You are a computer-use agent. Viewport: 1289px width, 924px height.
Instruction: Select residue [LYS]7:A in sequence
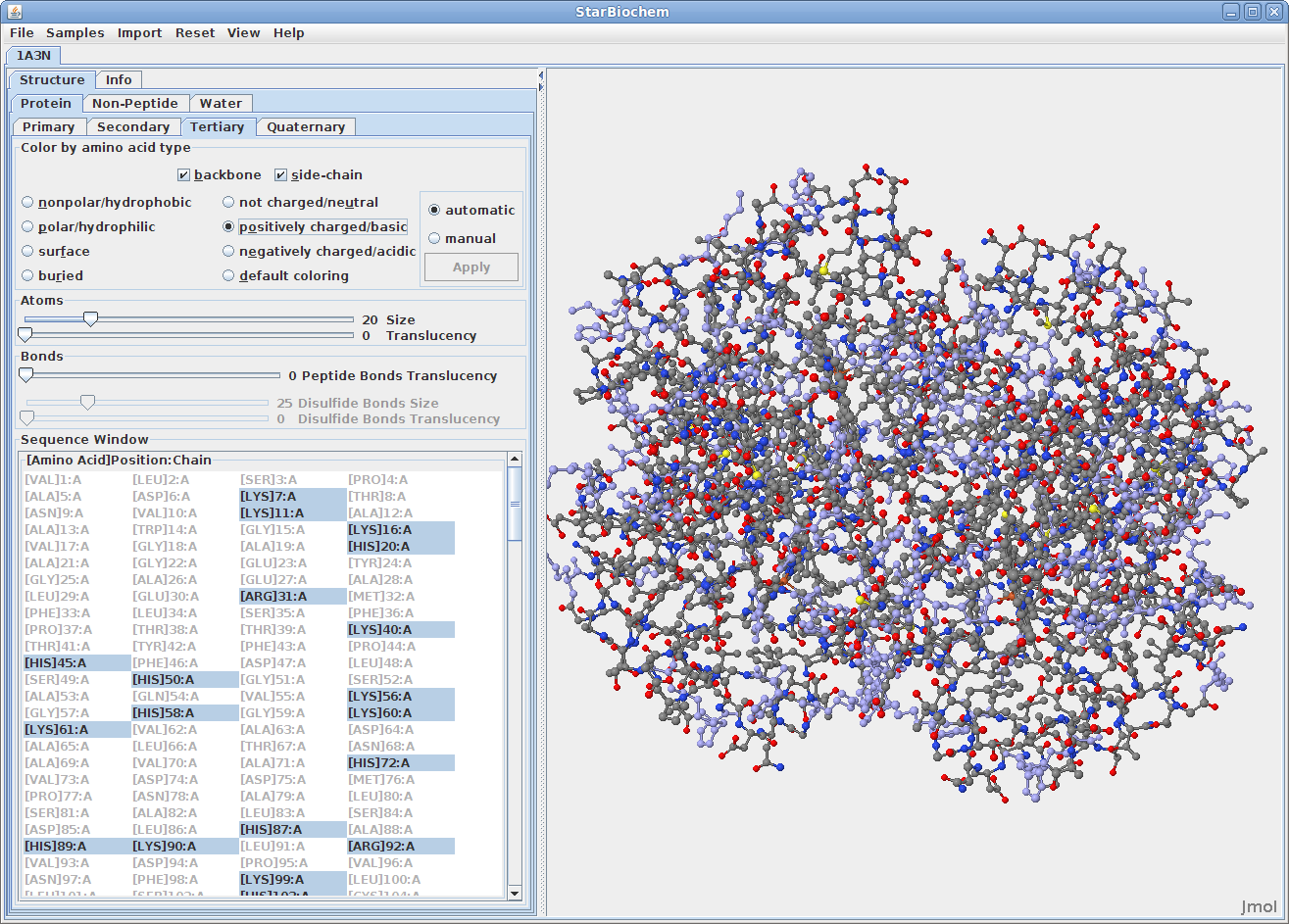293,497
